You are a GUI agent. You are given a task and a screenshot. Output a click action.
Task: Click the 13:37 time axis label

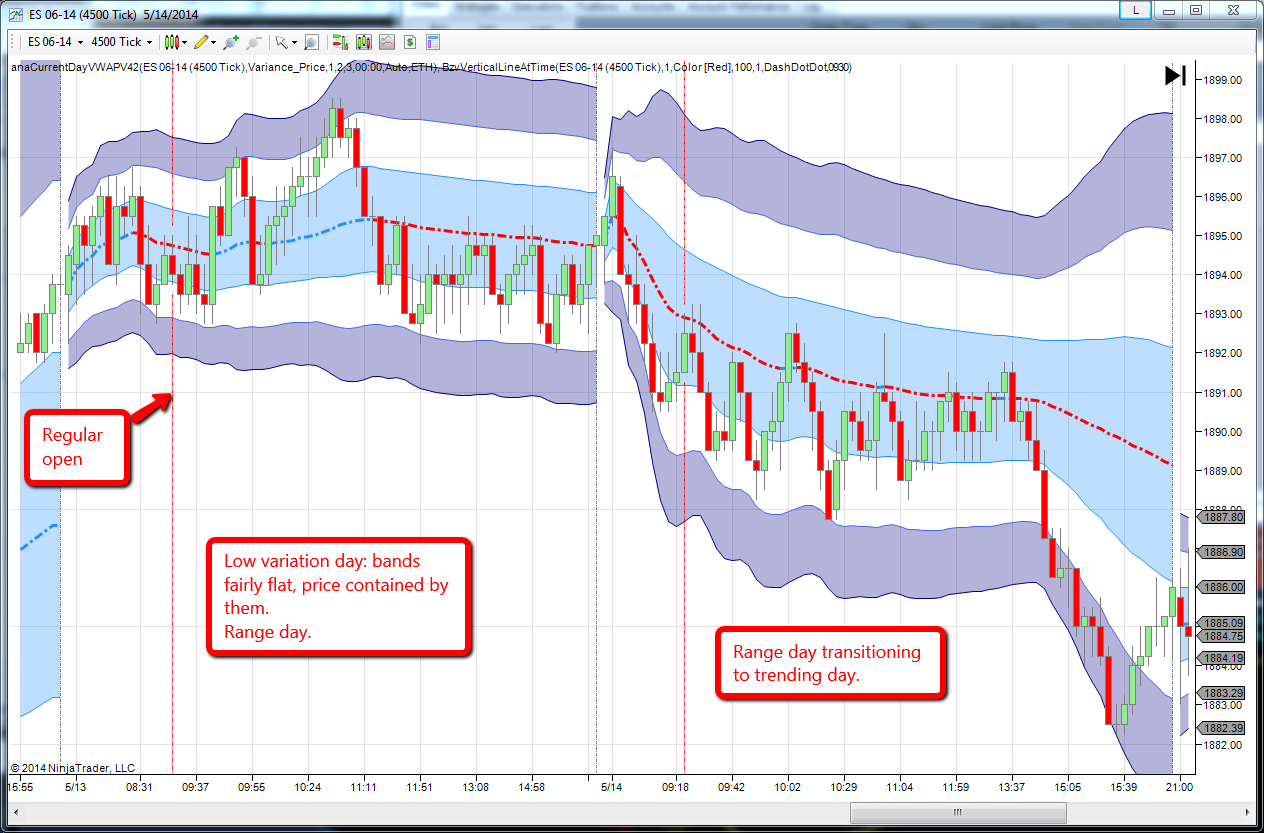(1012, 788)
